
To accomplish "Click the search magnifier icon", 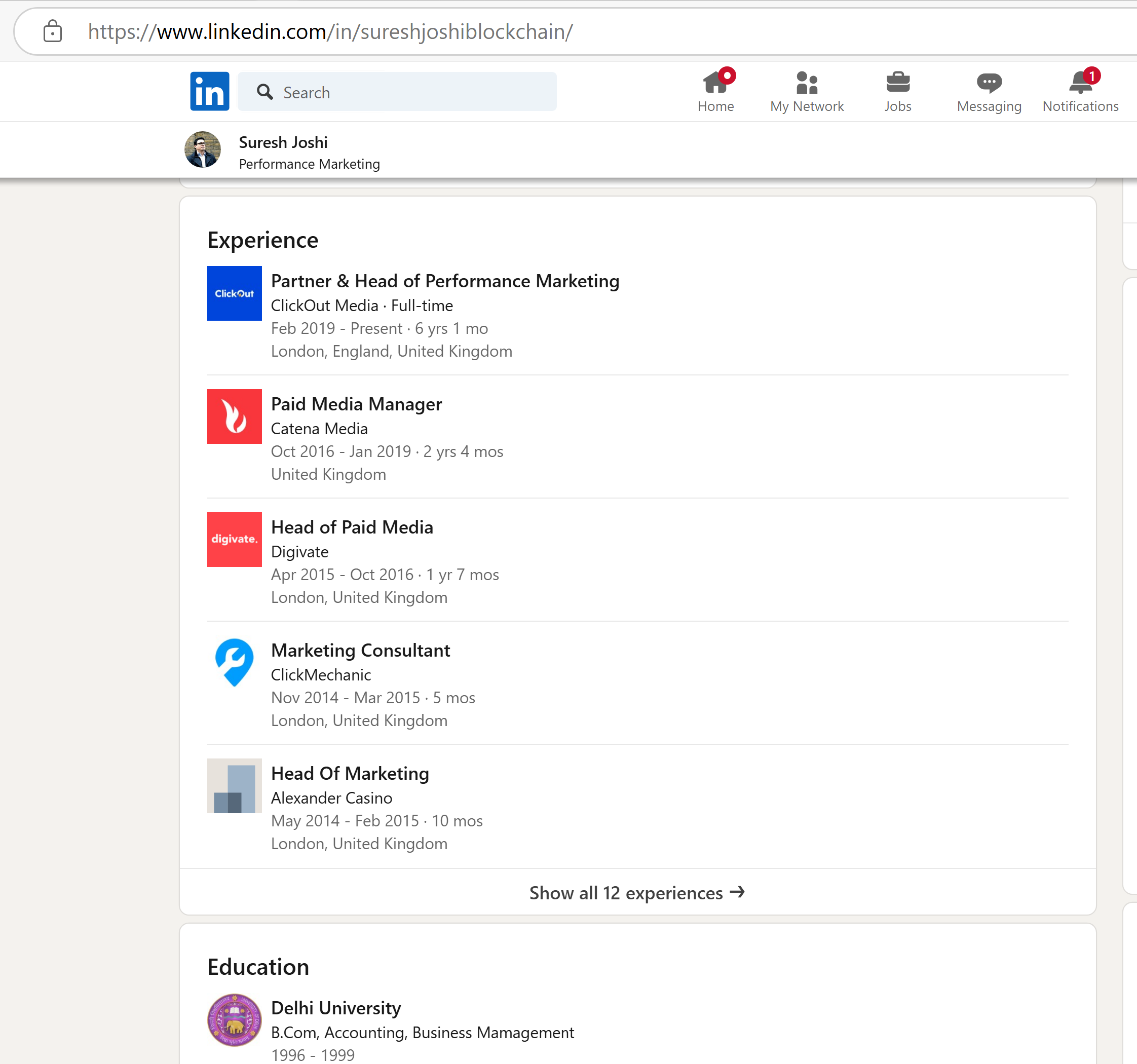I will click(265, 92).
